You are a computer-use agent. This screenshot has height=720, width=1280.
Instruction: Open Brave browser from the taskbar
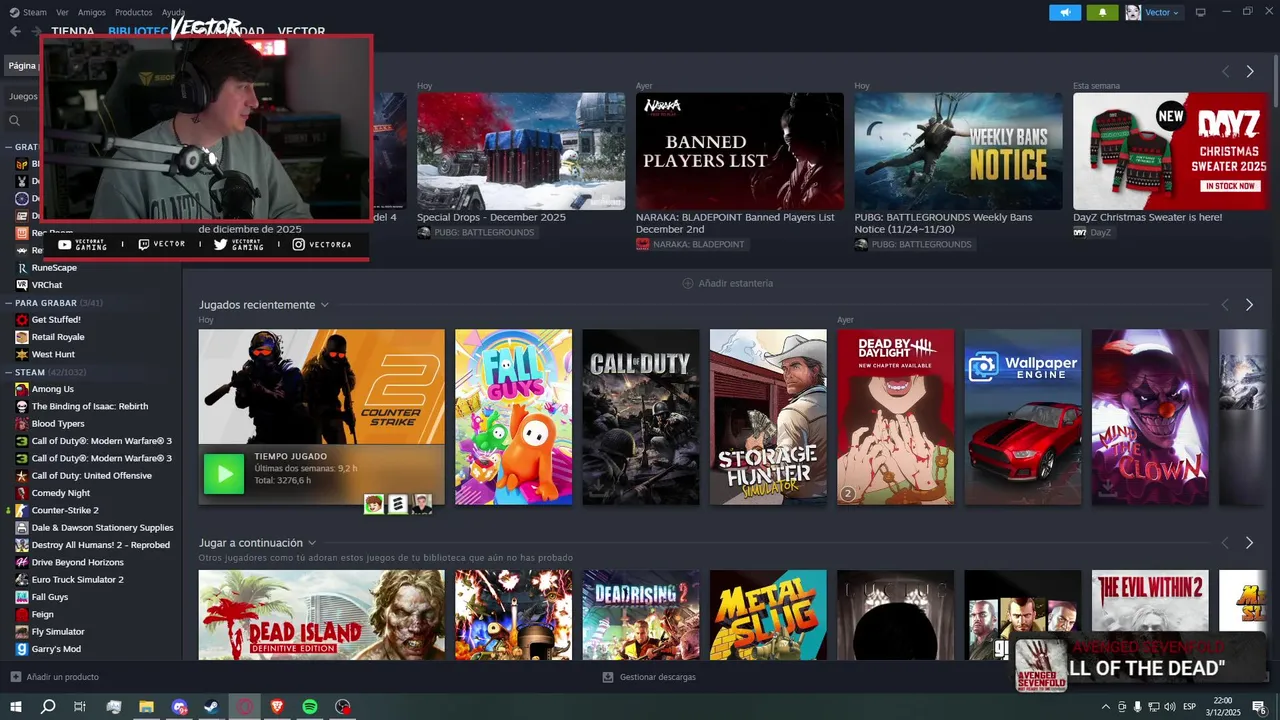(277, 706)
